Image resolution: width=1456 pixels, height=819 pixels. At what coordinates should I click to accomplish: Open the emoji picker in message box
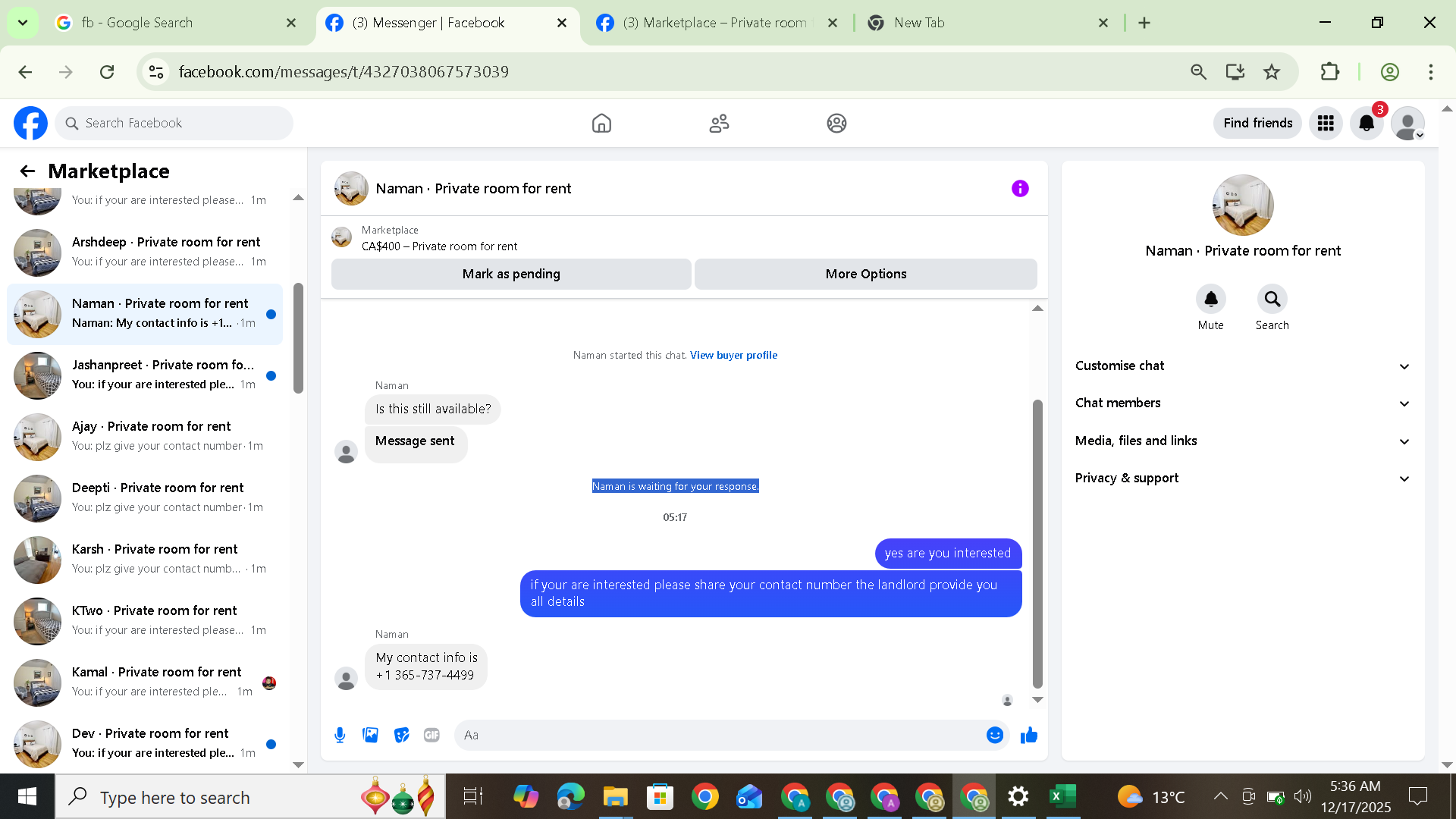pyautogui.click(x=995, y=735)
